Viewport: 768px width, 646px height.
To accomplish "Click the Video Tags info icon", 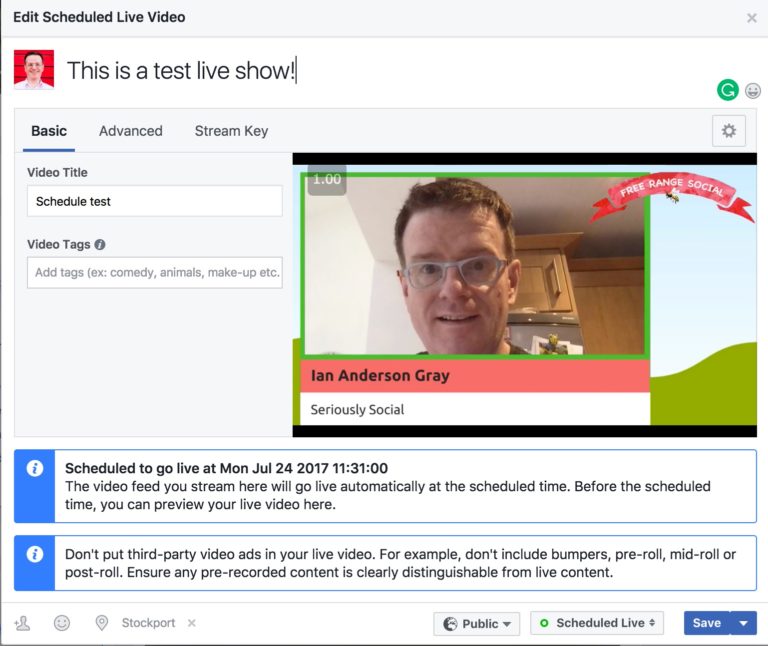I will point(100,244).
